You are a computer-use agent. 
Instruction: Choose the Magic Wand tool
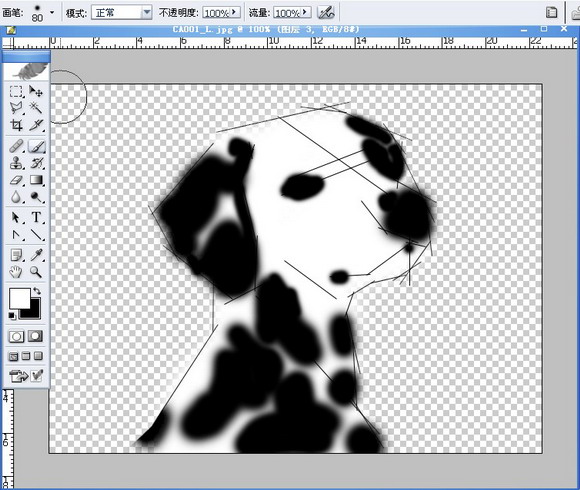click(36, 108)
